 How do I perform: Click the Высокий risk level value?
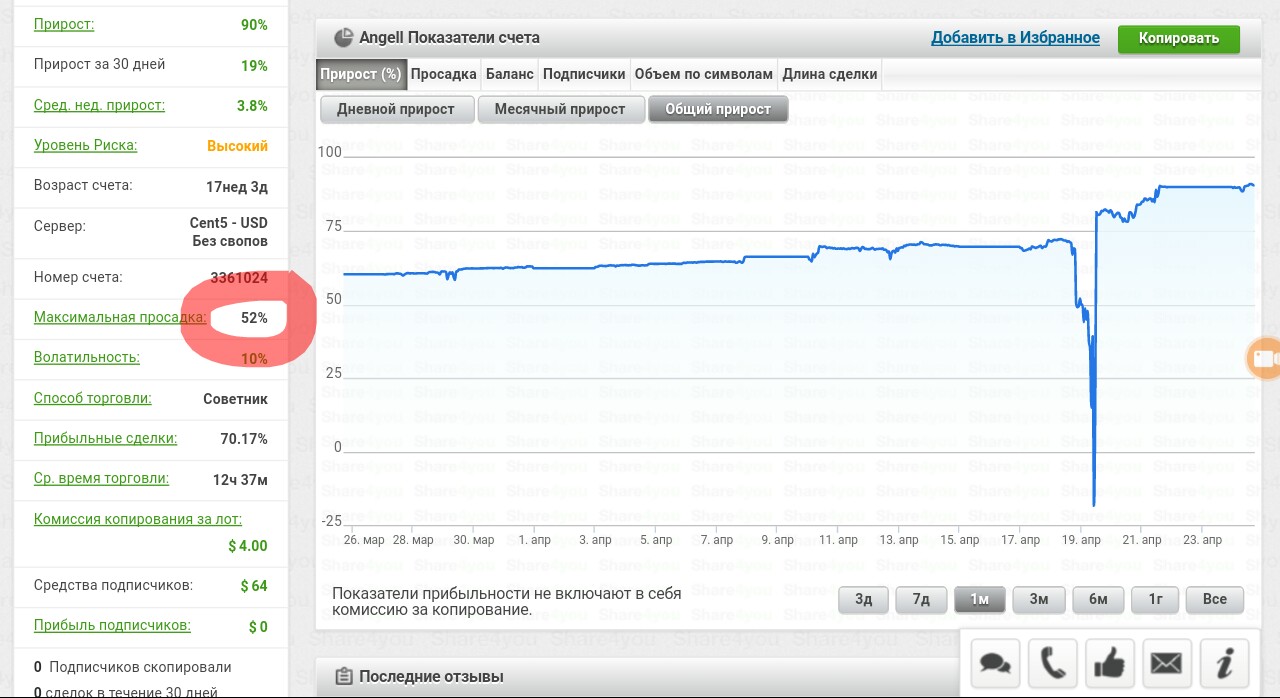pos(237,146)
